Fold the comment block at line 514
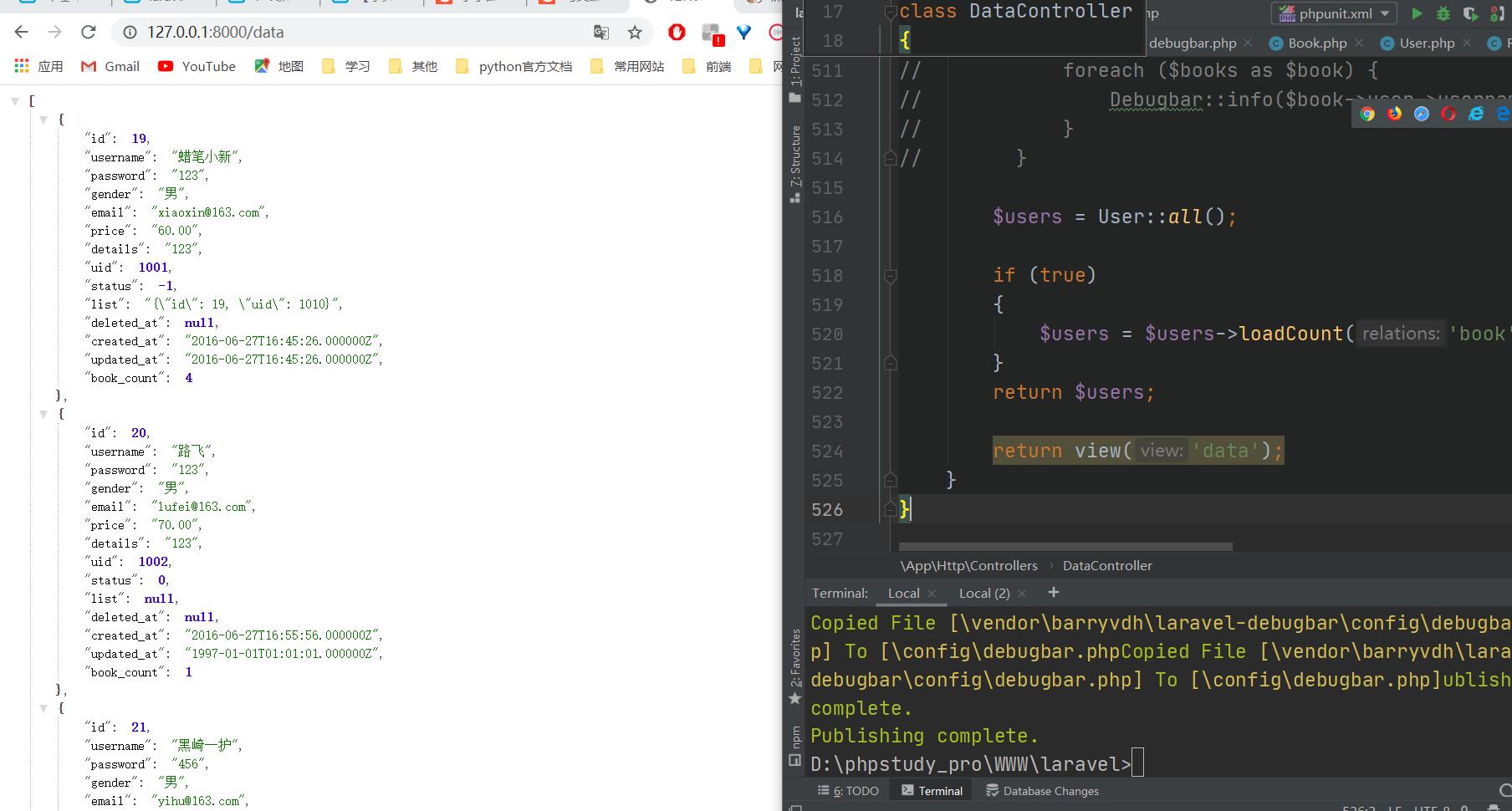The image size is (1512, 811). click(x=891, y=158)
